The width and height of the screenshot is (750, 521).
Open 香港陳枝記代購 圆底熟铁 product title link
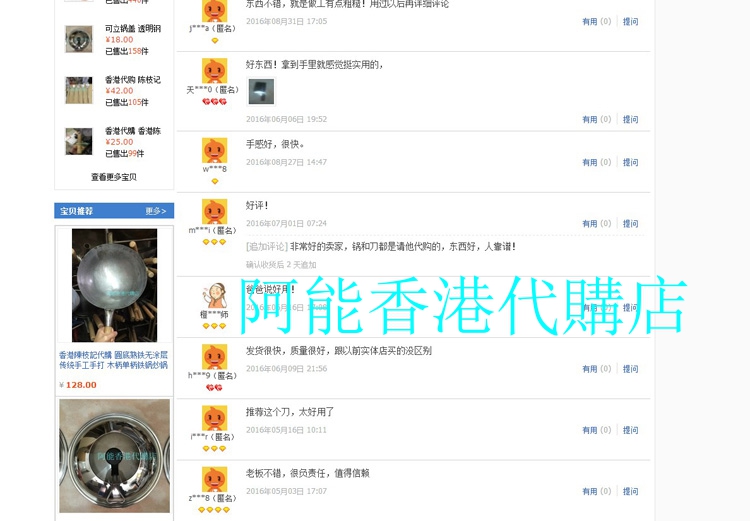tap(113, 360)
